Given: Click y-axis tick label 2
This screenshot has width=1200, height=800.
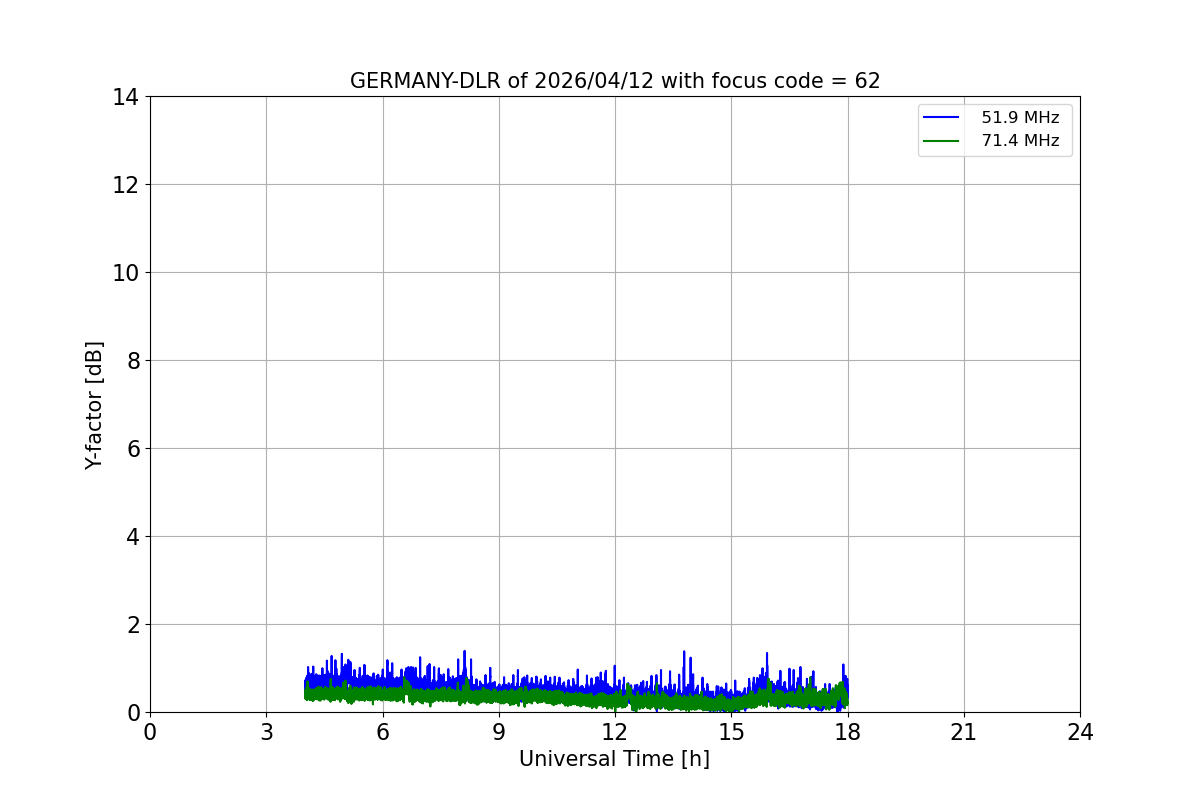Looking at the screenshot, I should tap(133, 625).
